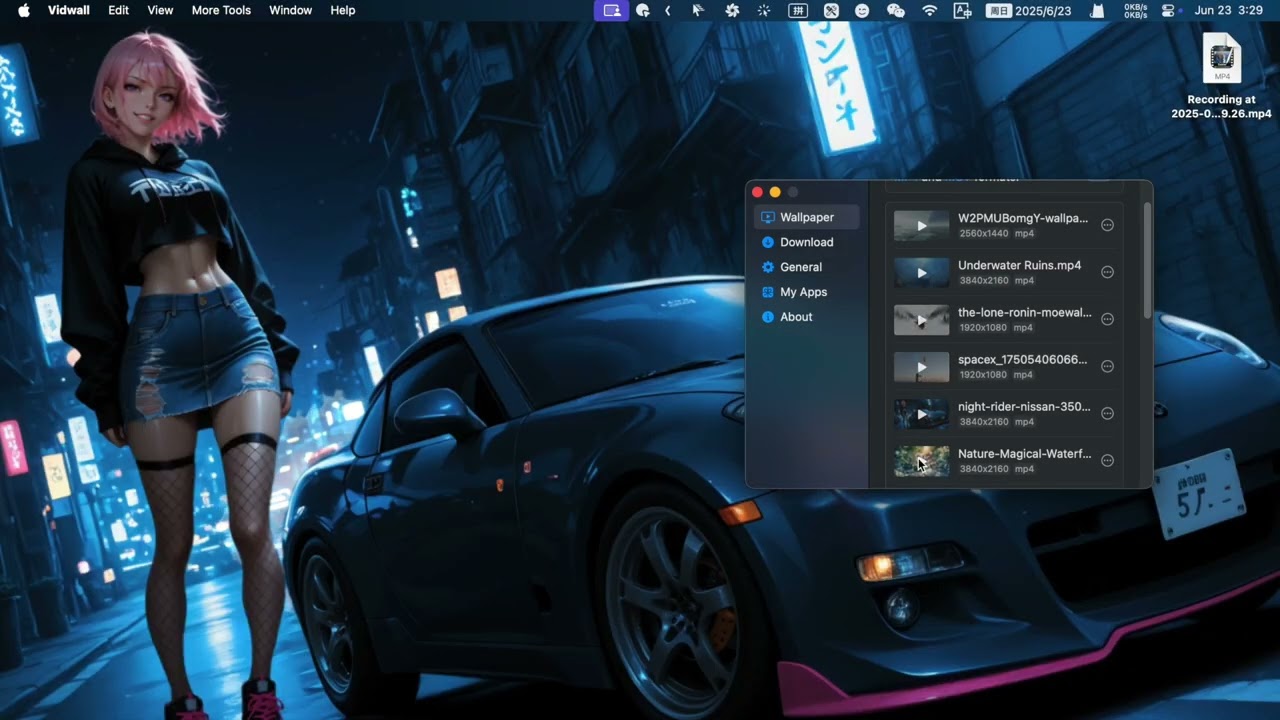Click the crossed tools menu bar icon
Screen dimensions: 1280x720
click(x=831, y=10)
